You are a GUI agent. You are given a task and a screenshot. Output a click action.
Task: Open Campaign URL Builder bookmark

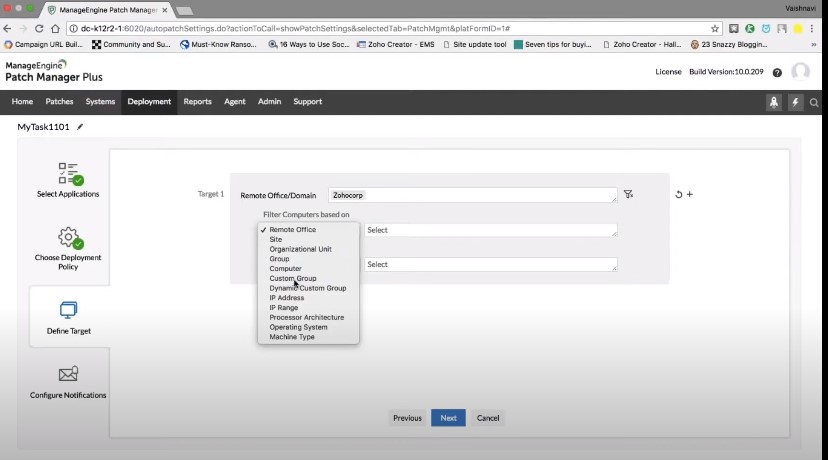tap(44, 44)
